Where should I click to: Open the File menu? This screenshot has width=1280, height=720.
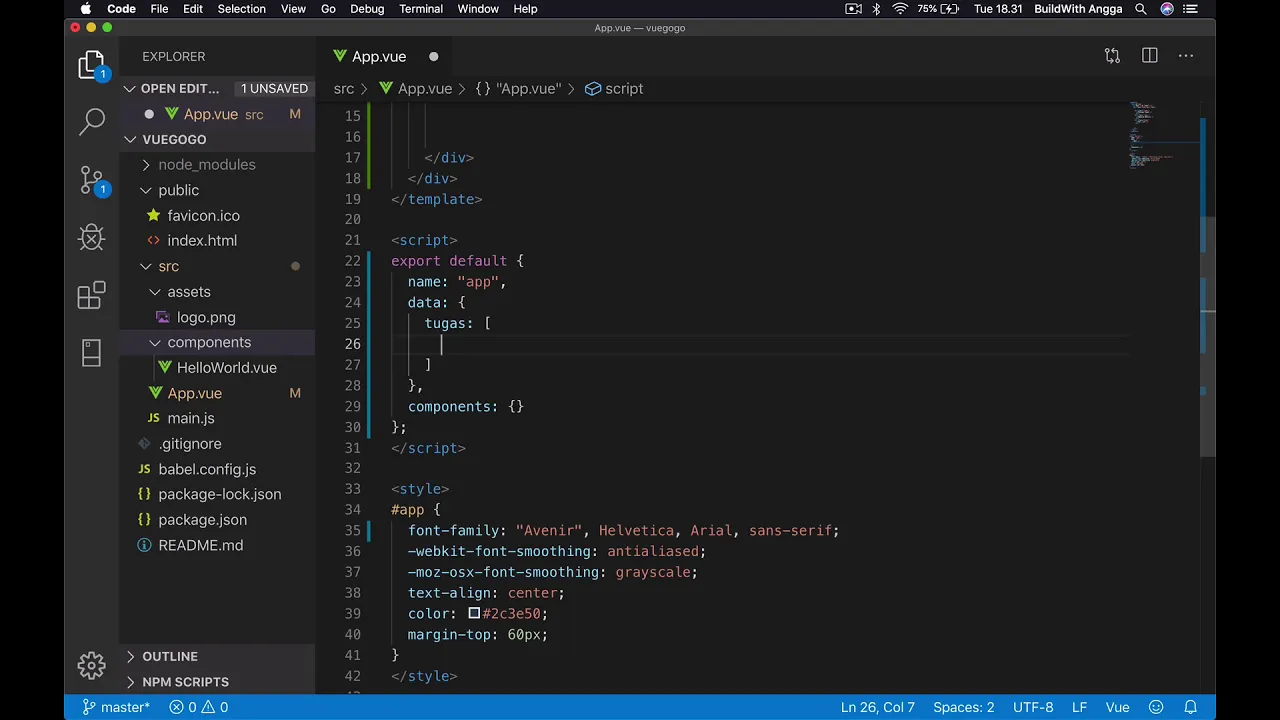coord(159,9)
